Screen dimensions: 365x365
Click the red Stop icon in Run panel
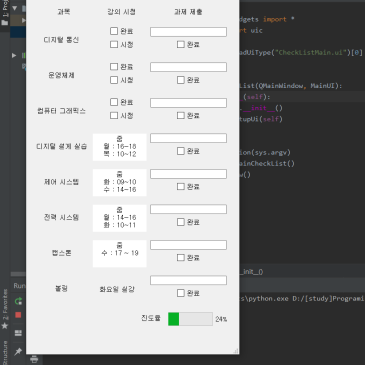(x=18, y=315)
